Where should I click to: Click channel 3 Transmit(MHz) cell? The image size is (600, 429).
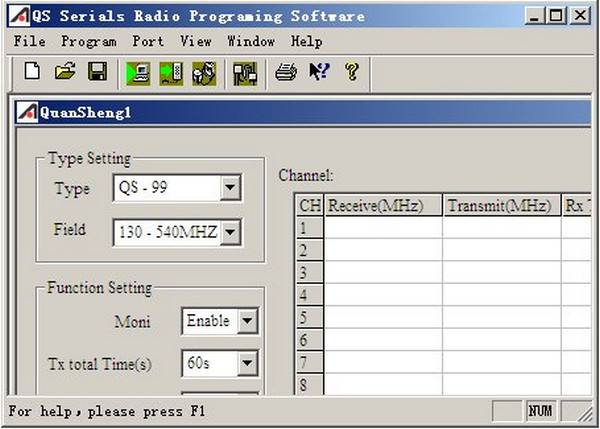502,272
